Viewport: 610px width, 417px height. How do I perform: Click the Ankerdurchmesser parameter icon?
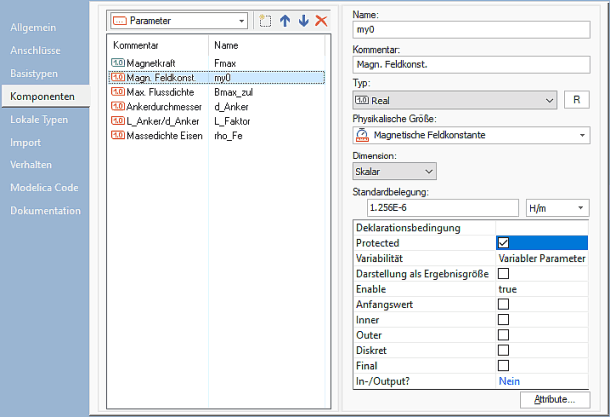118,106
